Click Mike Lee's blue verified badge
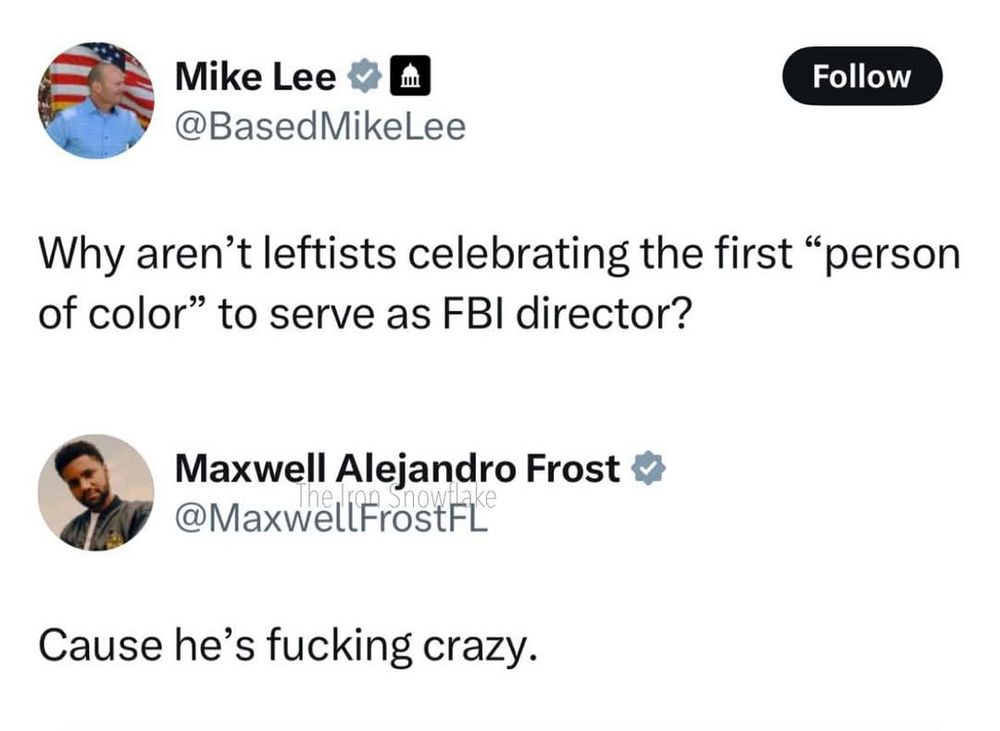 363,76
